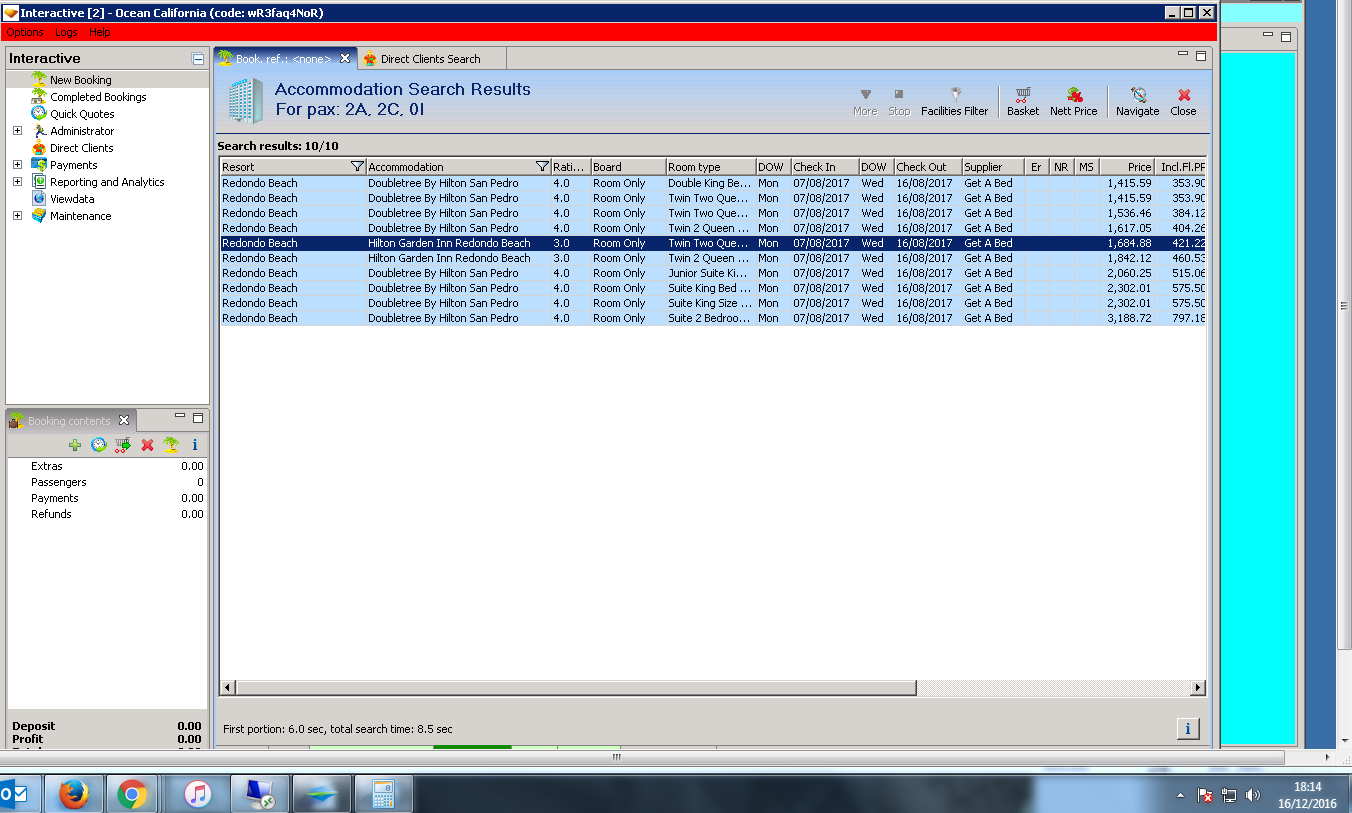Open the Accommodation column filter dropdown

[x=542, y=167]
